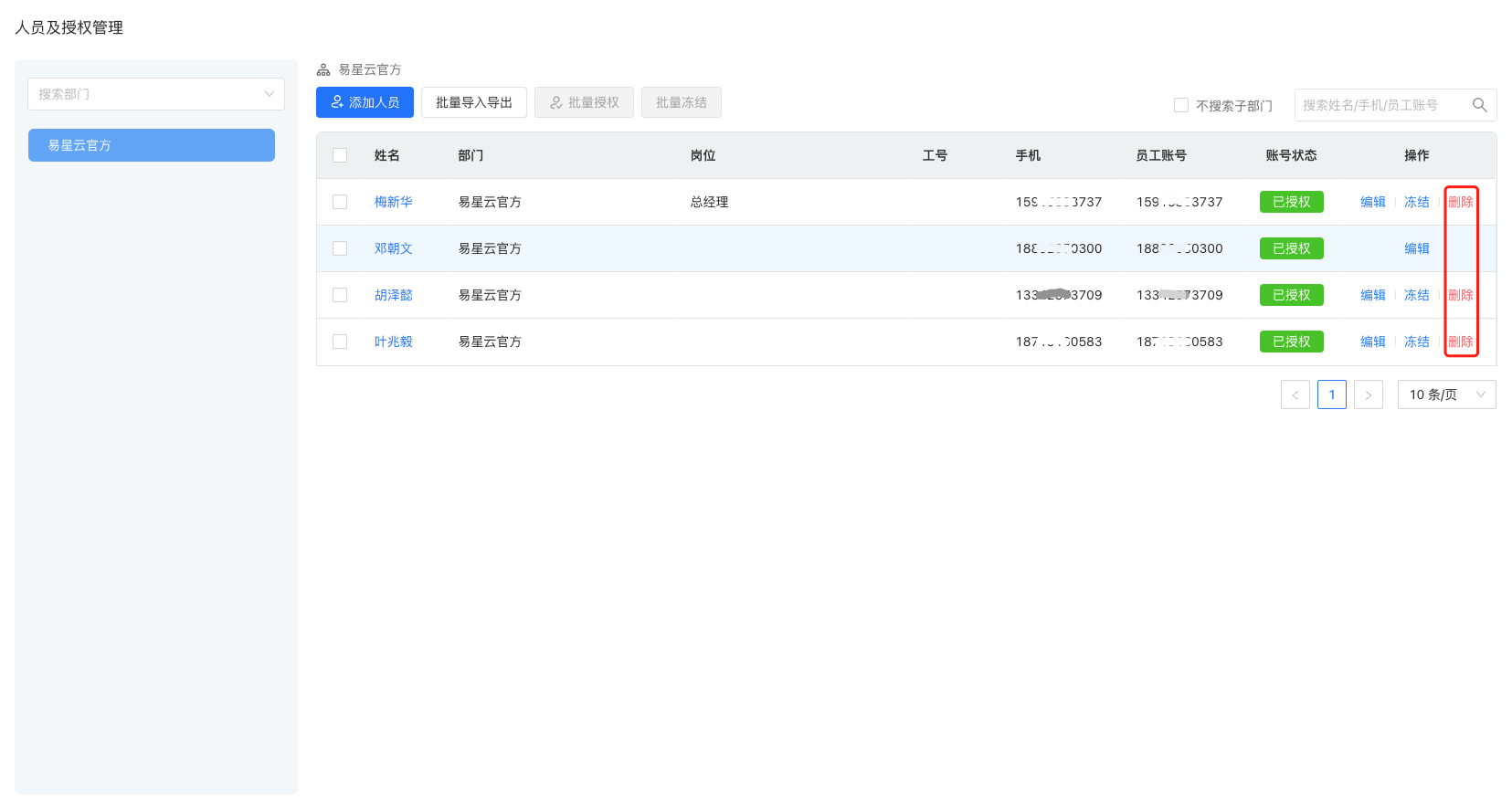Open the 叶兆毅 name link
The image size is (1512, 810).
coord(394,342)
